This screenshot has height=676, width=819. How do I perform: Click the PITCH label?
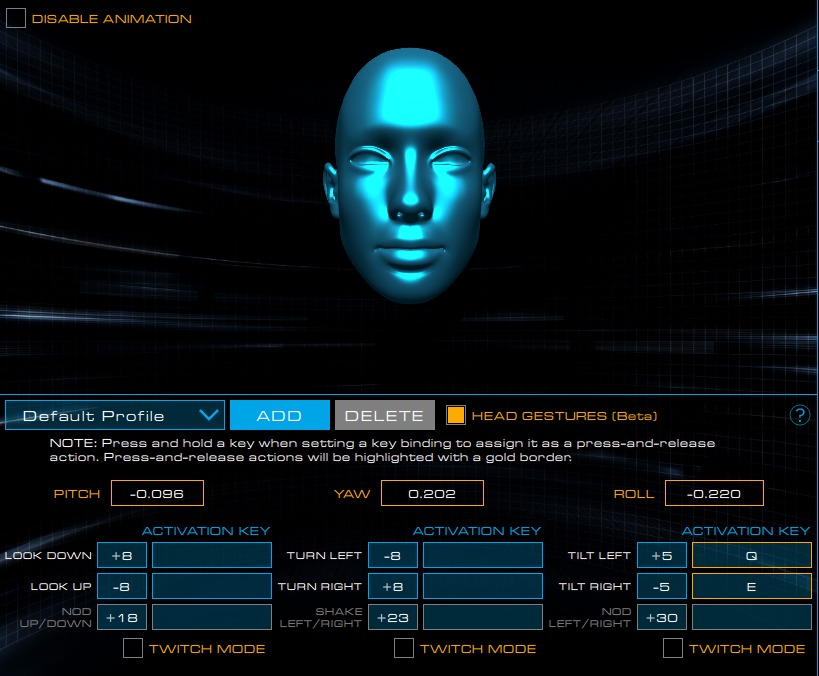tap(77, 494)
